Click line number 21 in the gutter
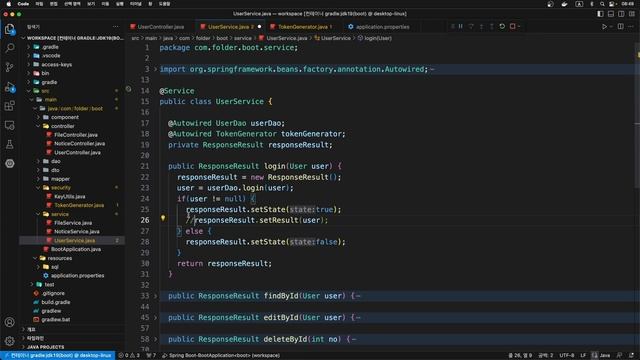The width and height of the screenshot is (640, 360). coord(145,167)
